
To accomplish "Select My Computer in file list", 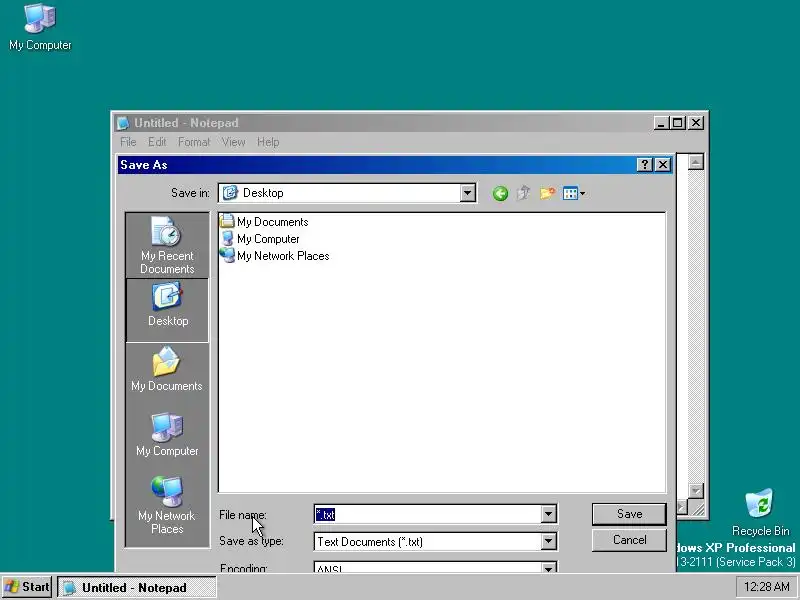I will pyautogui.click(x=260, y=239).
